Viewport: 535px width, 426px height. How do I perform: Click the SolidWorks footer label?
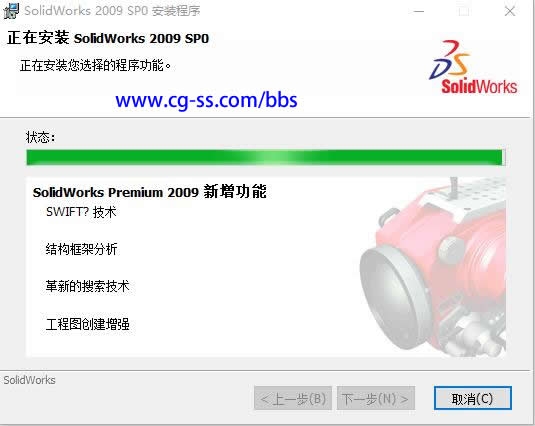coord(29,380)
